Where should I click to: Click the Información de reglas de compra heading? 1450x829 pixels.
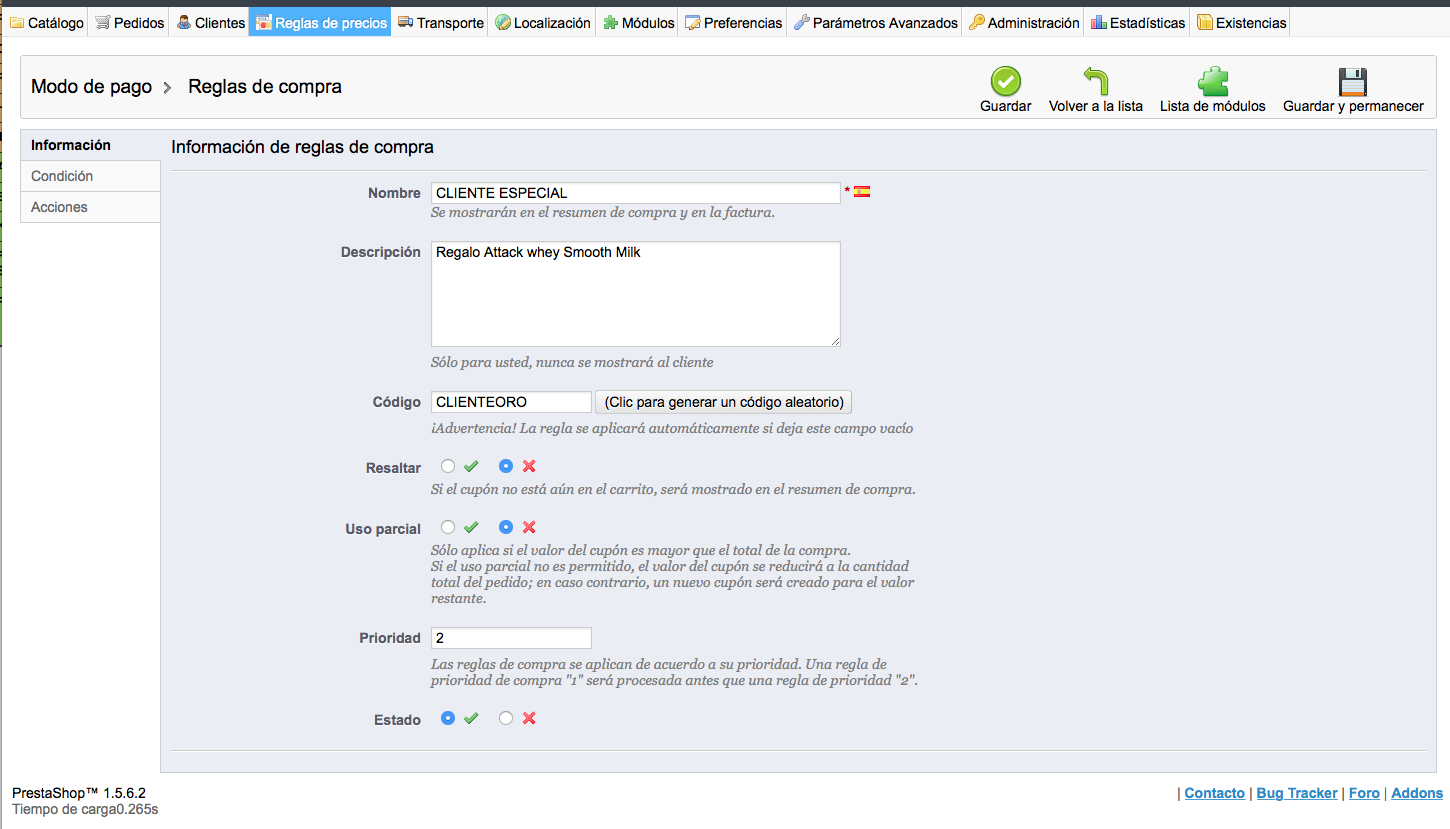302,147
